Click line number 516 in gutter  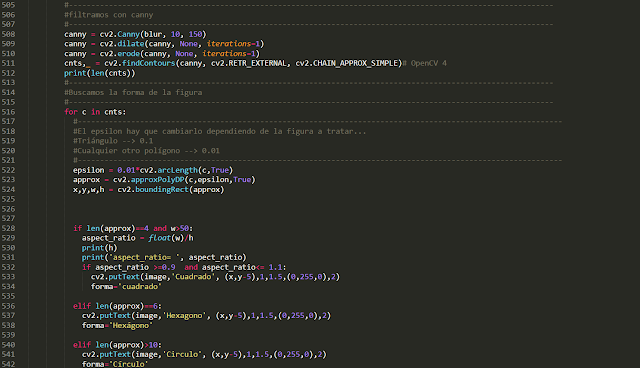(8, 112)
